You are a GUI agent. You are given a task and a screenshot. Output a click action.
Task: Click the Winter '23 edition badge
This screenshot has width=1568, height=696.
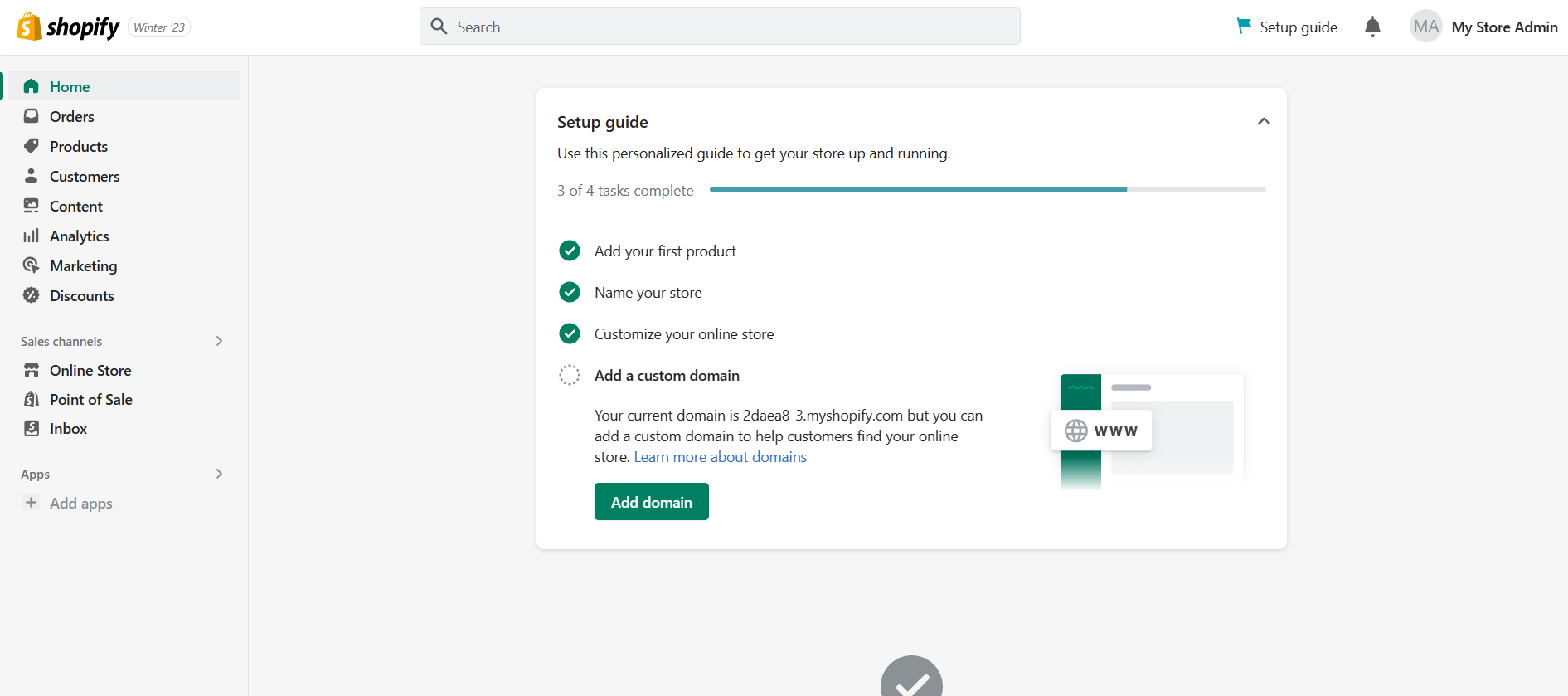[159, 27]
